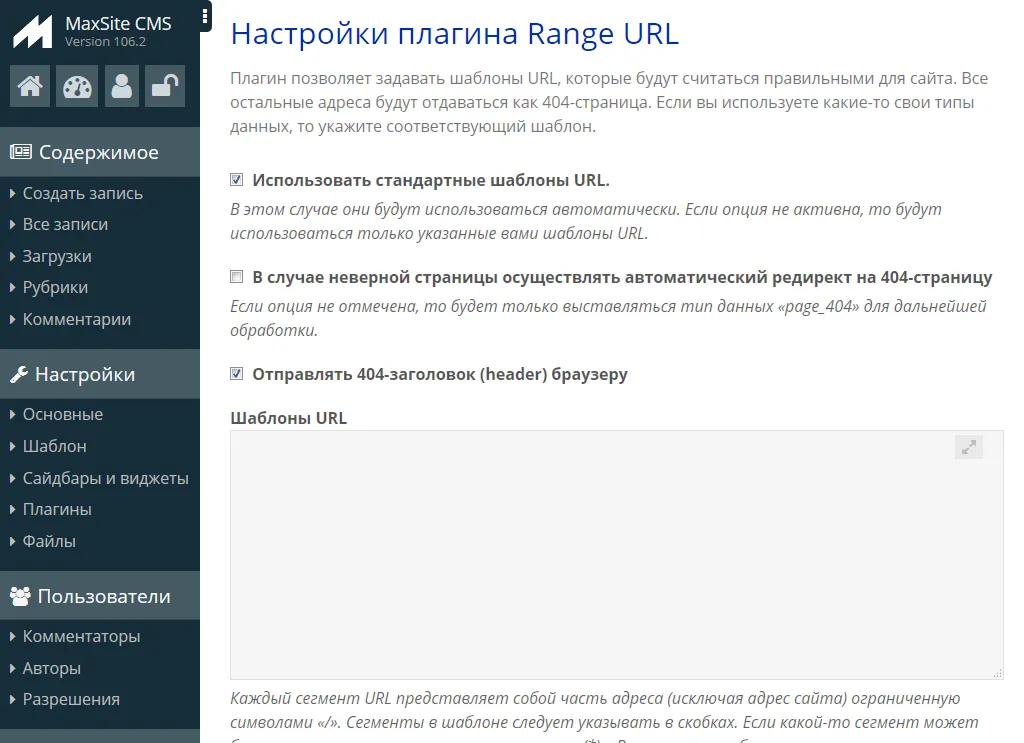
Task: Toggle send 404-header to browser checkbox
Action: [237, 375]
